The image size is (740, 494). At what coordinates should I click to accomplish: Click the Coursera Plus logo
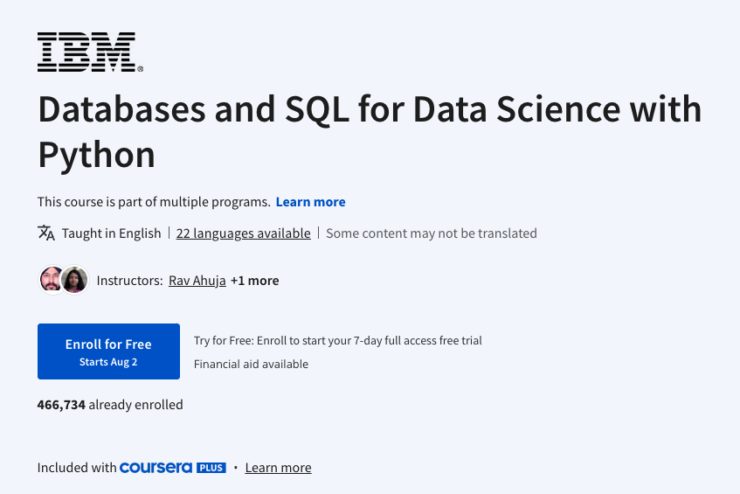172,467
